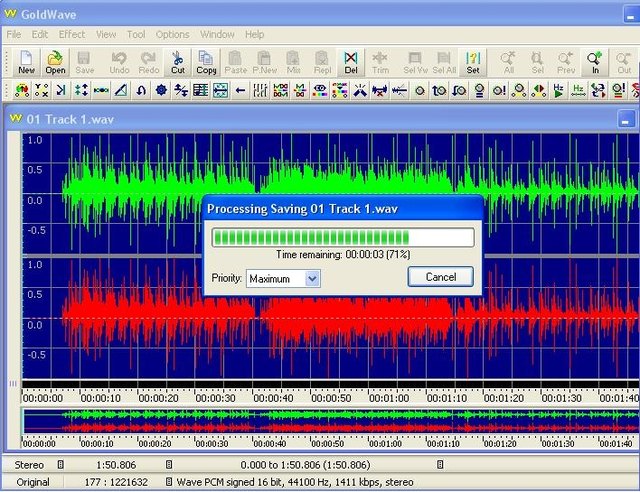640x492 pixels.
Task: Click the 00:01:10 mark on main timeline
Action: tap(447, 398)
